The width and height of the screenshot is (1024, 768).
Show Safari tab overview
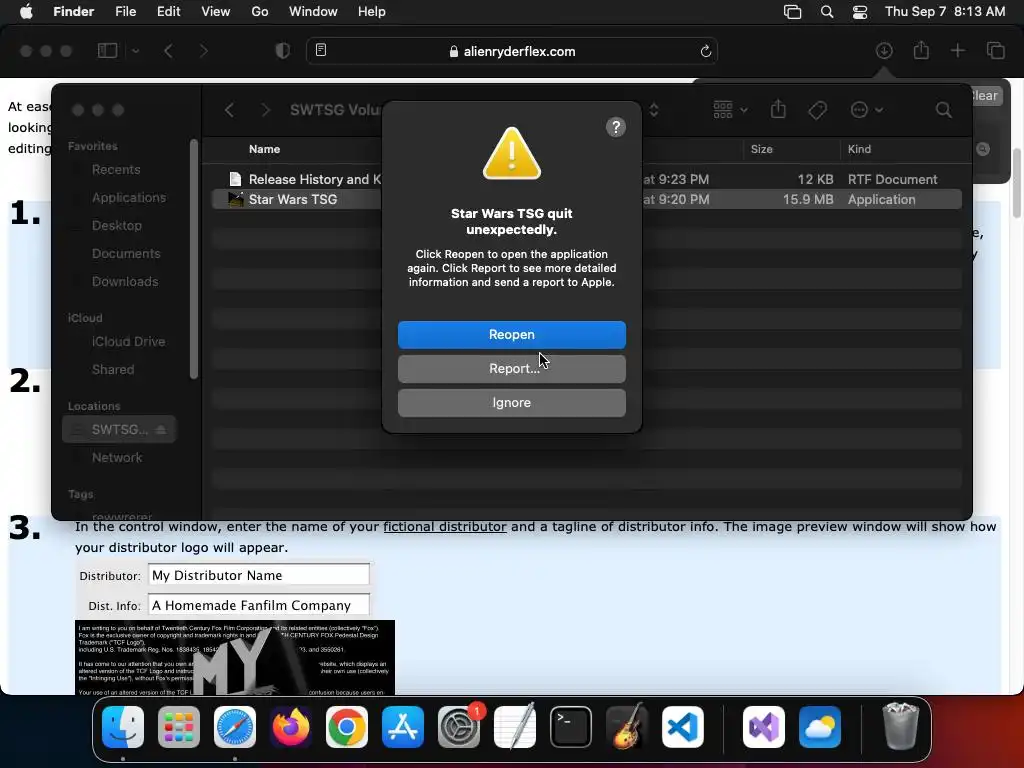995,51
